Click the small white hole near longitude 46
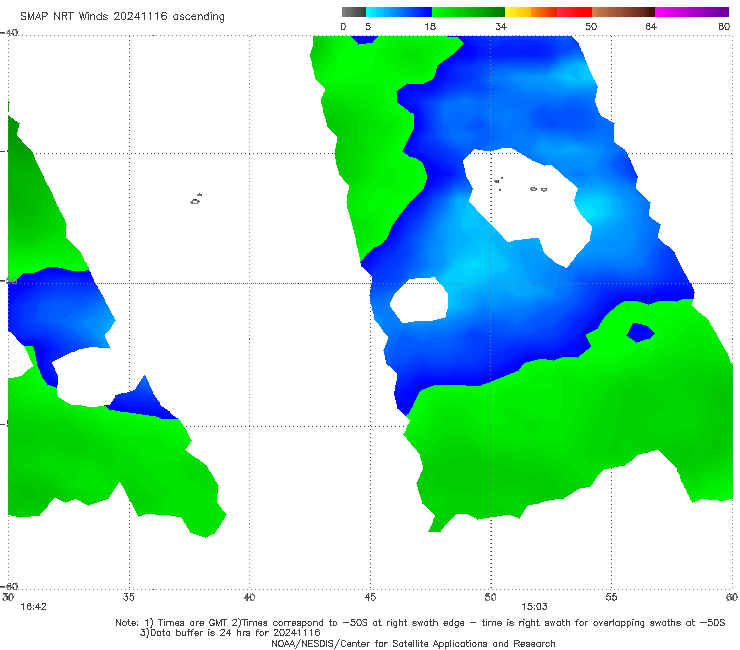Image resolution: width=740 pixels, height=650 pixels. (419, 300)
